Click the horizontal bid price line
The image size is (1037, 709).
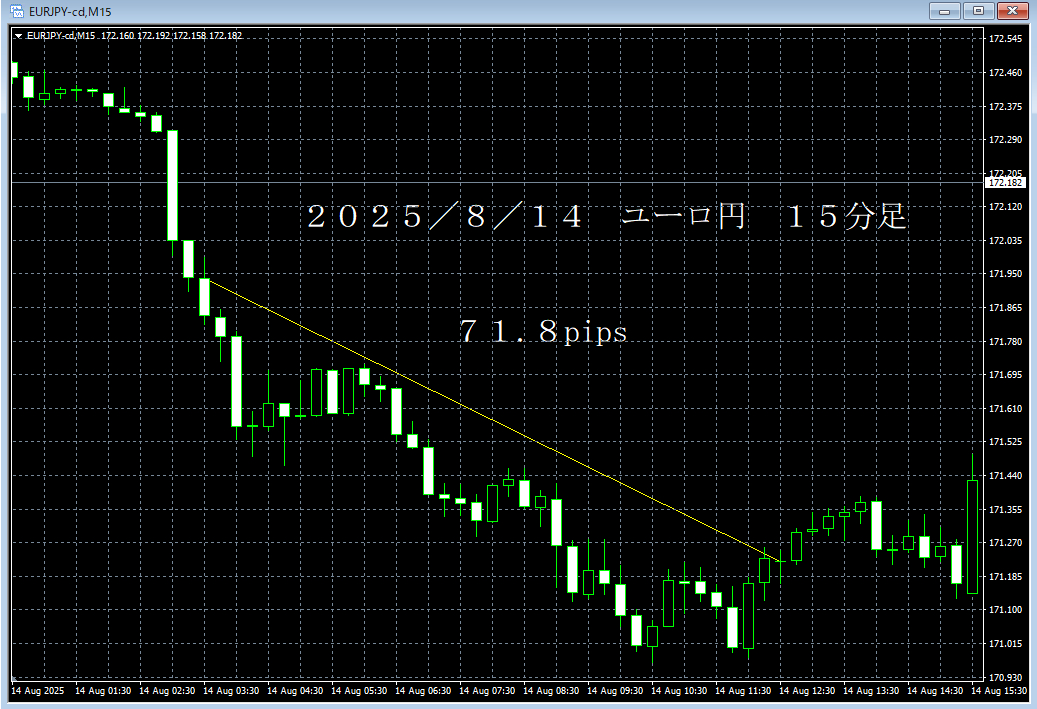(x=500, y=182)
